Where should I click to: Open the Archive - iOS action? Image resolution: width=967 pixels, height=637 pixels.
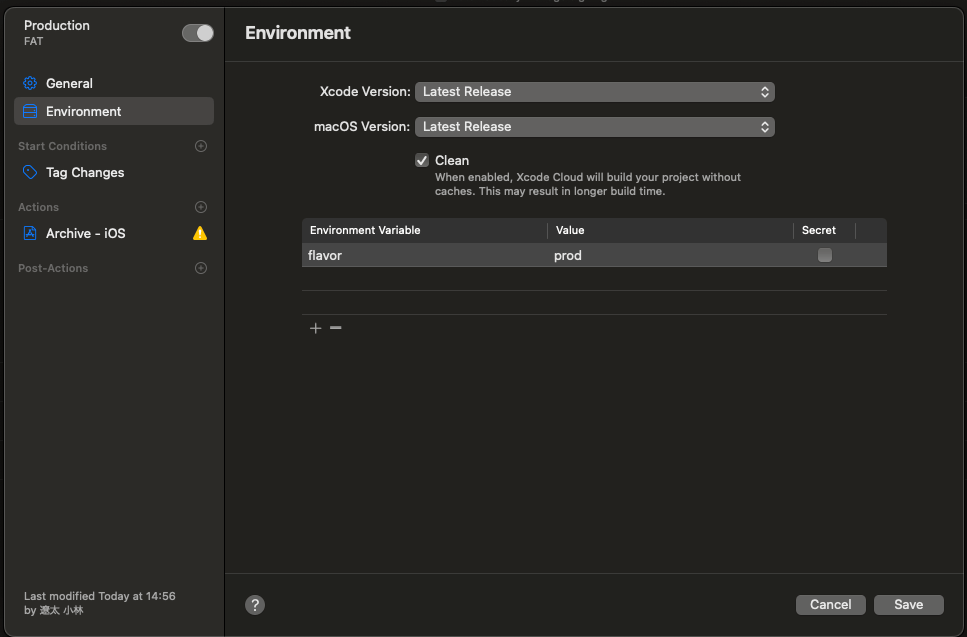point(114,233)
